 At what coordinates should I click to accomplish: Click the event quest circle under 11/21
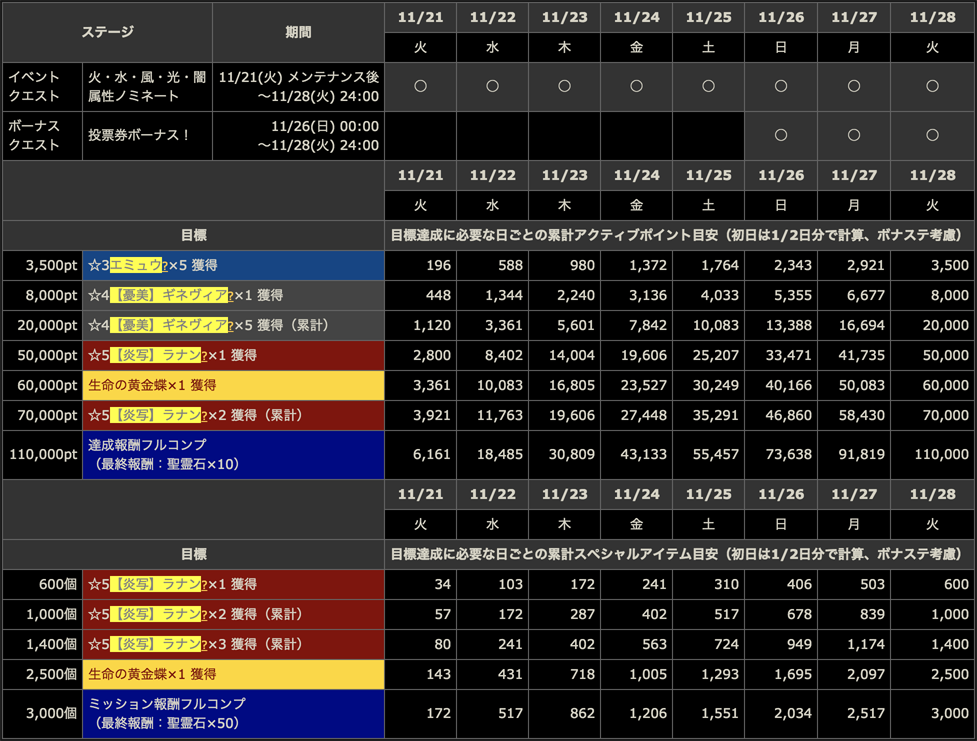[x=420, y=87]
